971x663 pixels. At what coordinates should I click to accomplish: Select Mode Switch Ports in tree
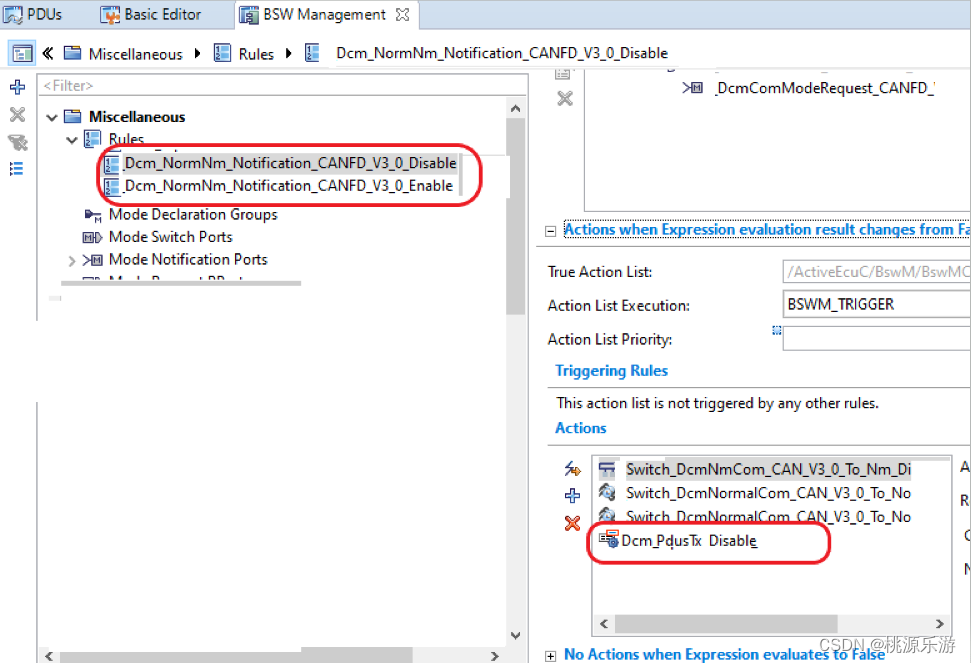tap(170, 236)
